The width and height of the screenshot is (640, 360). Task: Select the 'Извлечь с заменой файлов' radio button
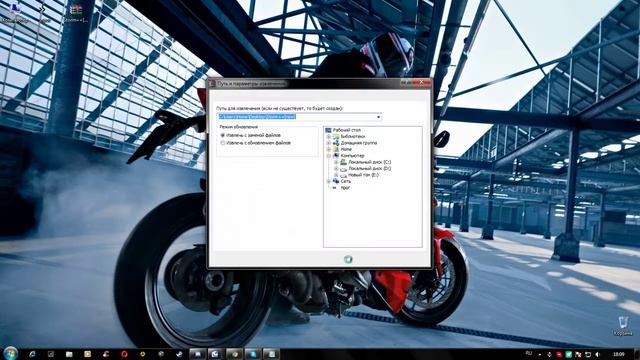coord(223,135)
